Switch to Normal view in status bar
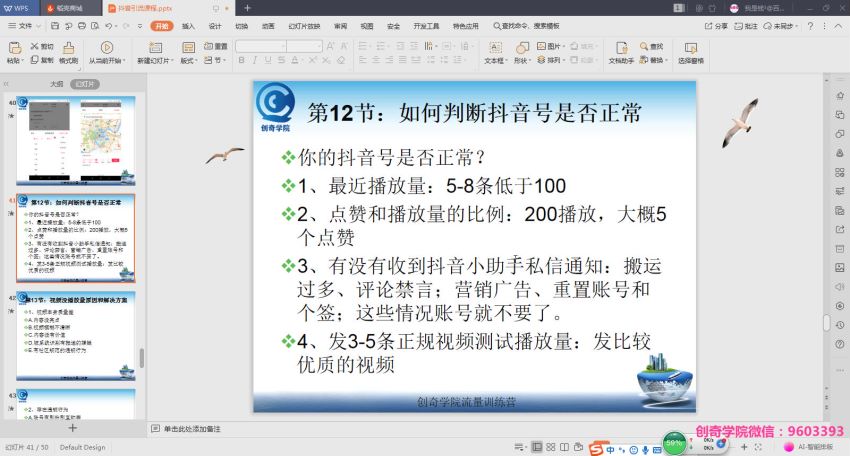This screenshot has width=850, height=456. [537, 447]
